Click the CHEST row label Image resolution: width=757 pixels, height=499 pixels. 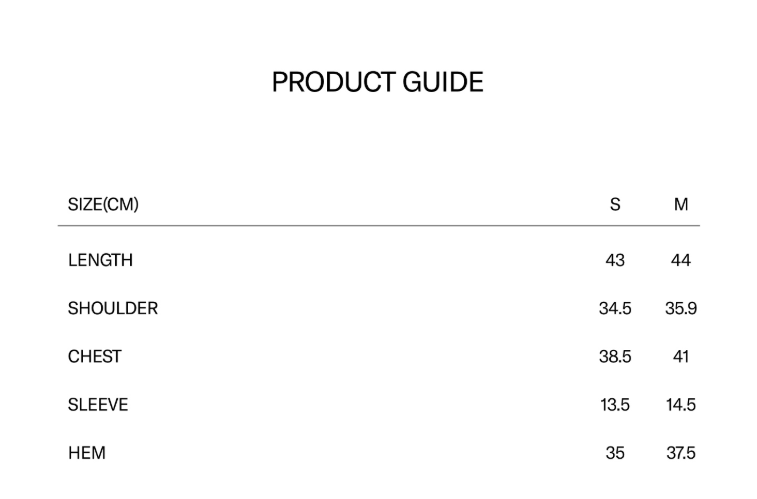tap(95, 357)
